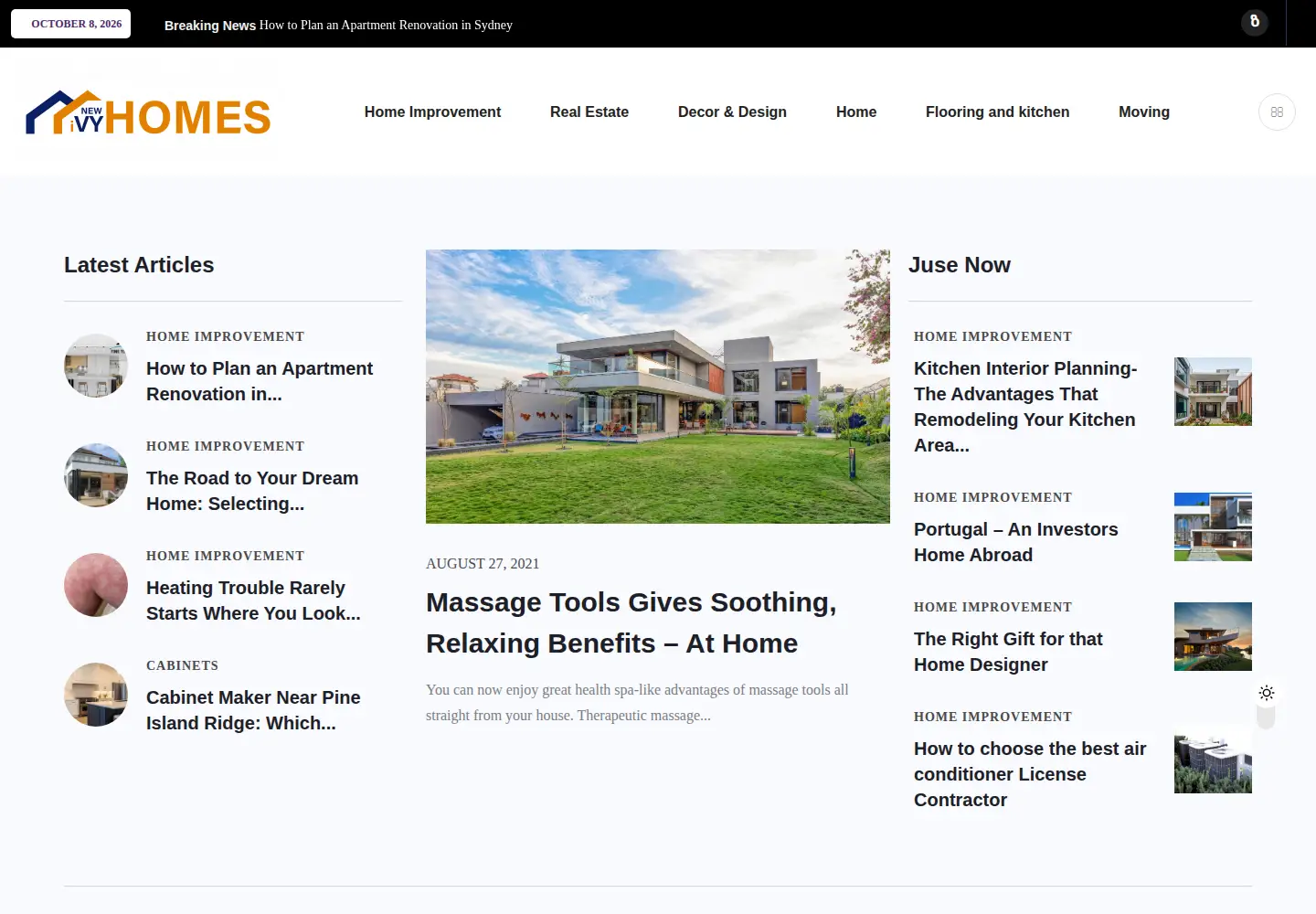Click the massage tools article excerpt text
1316x914 pixels.
637,703
